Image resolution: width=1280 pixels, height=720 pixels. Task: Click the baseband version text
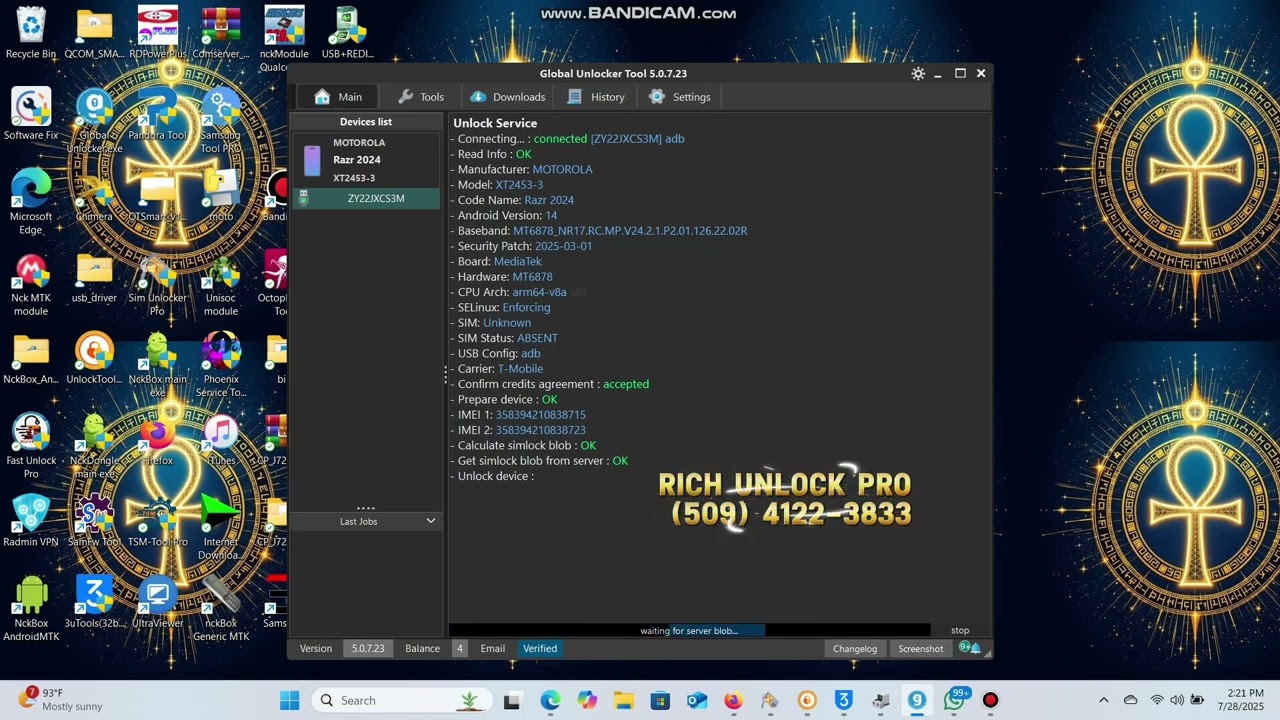630,230
